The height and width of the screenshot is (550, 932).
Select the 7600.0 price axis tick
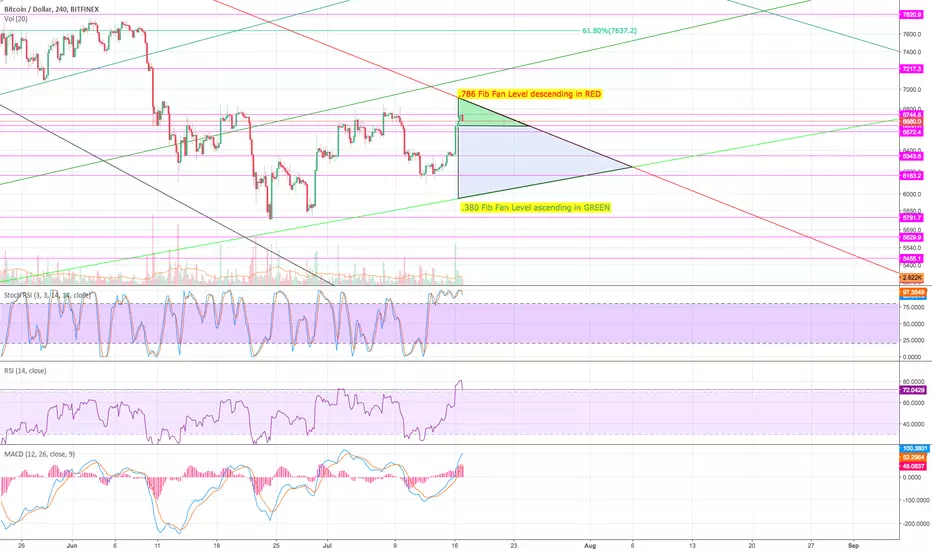911,34
